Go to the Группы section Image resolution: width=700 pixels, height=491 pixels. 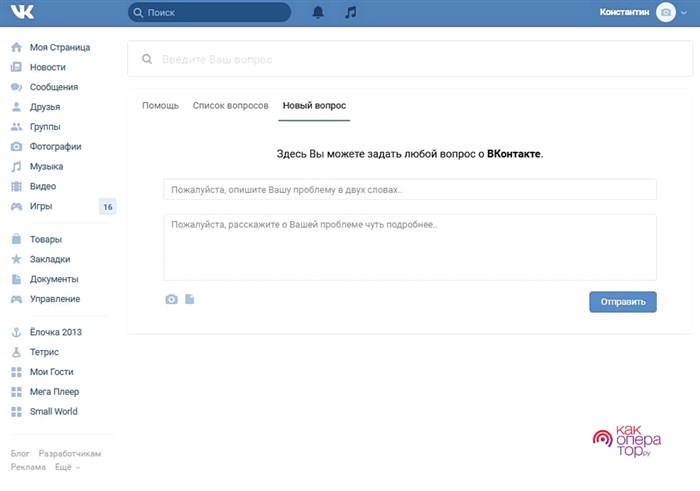[45, 127]
